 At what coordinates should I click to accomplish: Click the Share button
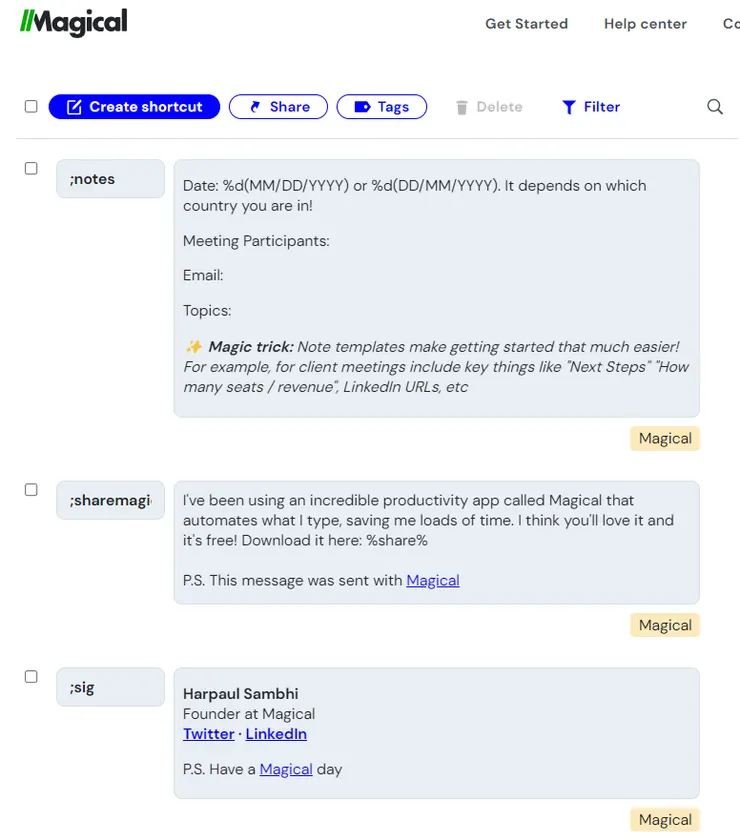278,107
